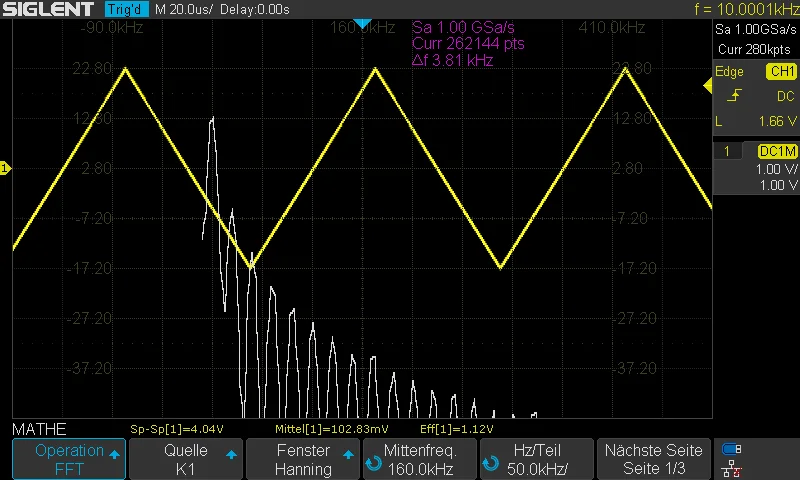The image size is (800, 480).
Task: Click the MATHE menu title
Action: click(x=39, y=429)
